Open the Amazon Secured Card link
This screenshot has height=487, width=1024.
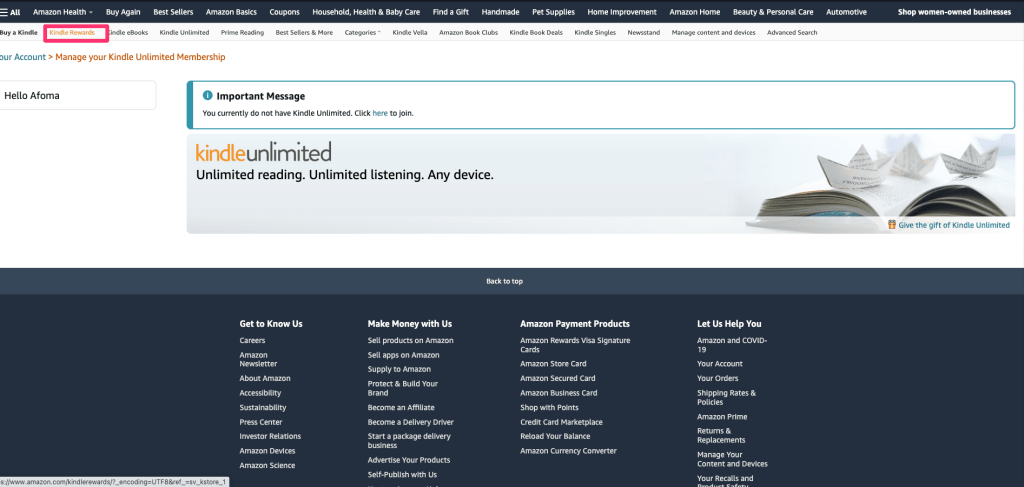pos(558,379)
